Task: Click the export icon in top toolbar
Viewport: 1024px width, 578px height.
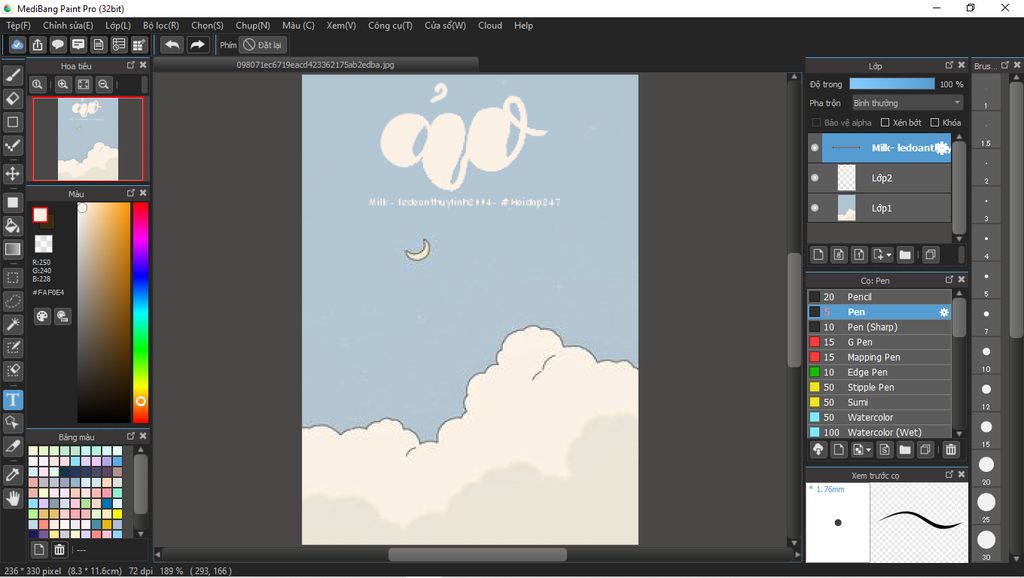Action: click(x=37, y=45)
